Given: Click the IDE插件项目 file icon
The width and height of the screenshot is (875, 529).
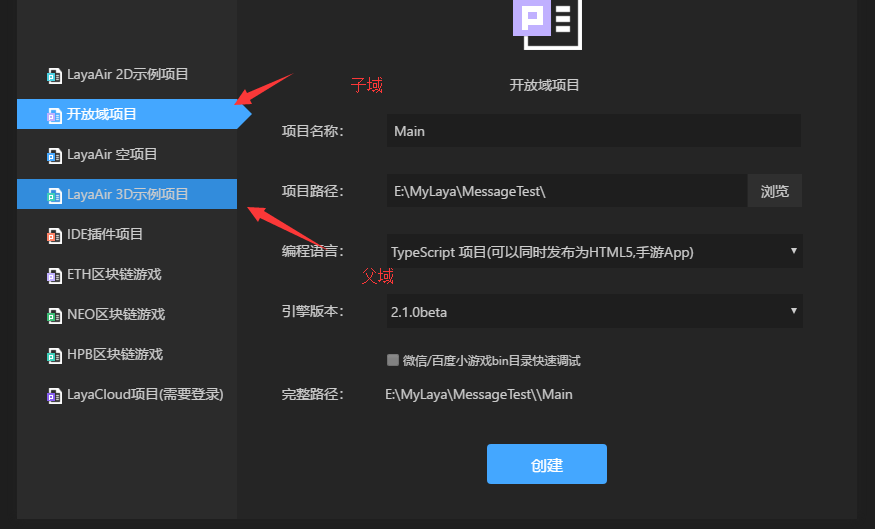Looking at the screenshot, I should [x=54, y=236].
